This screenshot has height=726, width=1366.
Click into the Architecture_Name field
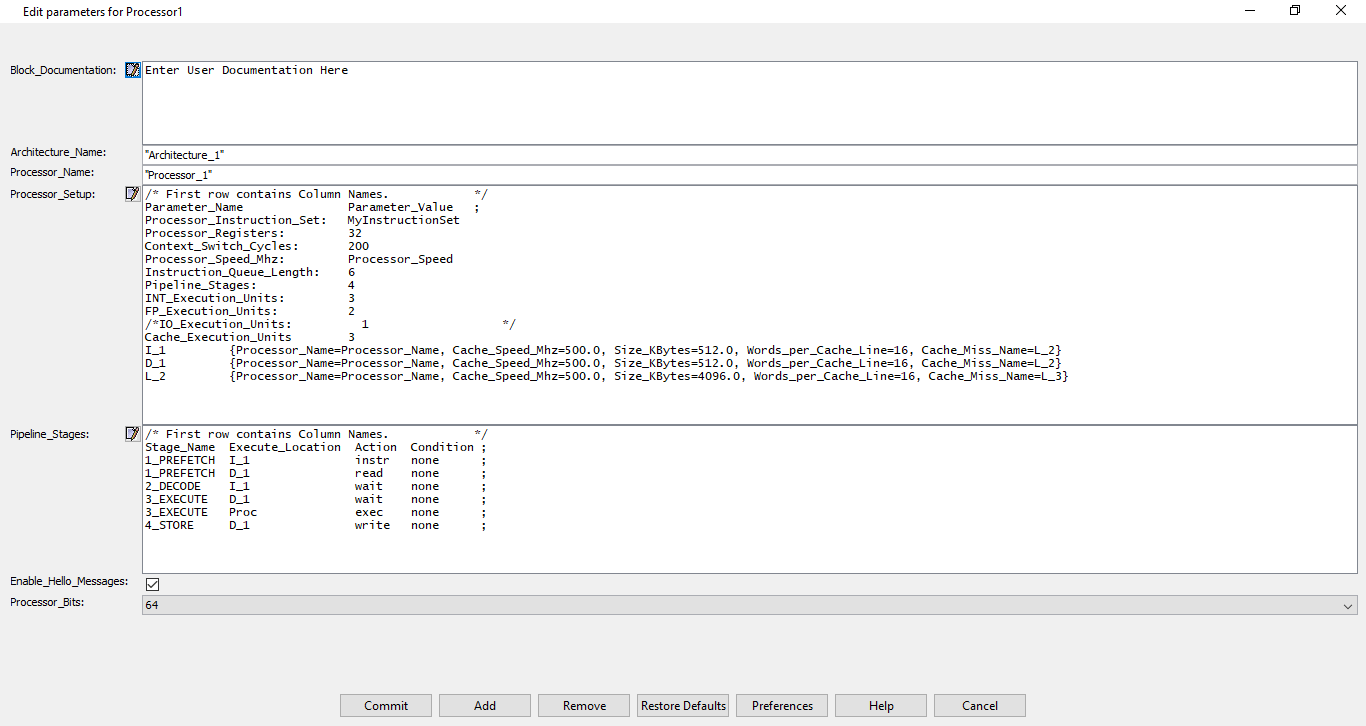tap(750, 155)
